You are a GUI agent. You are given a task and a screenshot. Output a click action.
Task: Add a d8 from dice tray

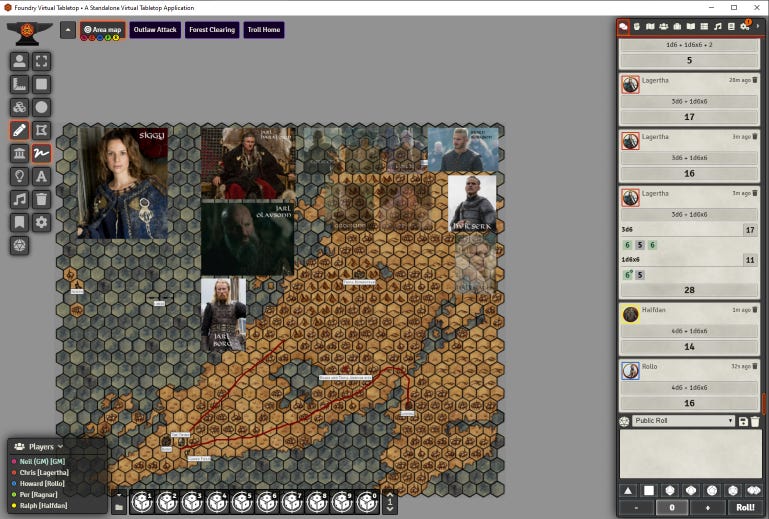click(x=670, y=490)
